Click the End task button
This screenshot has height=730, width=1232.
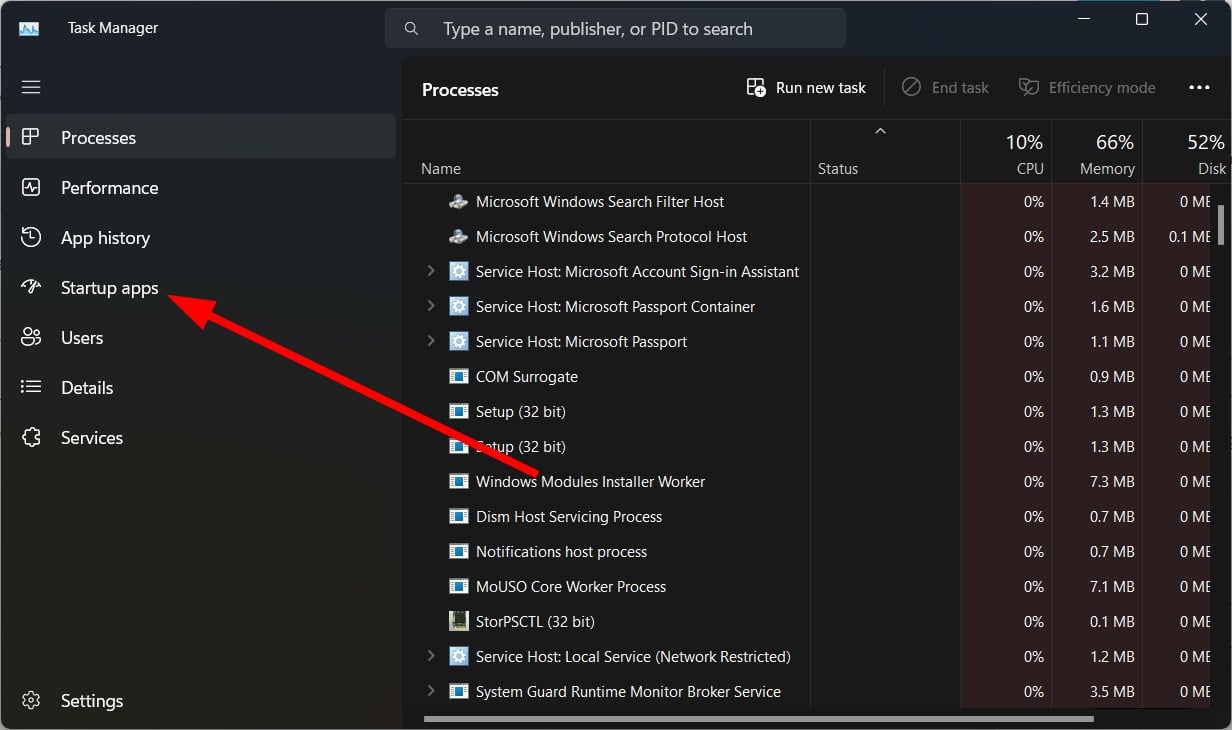coord(945,88)
